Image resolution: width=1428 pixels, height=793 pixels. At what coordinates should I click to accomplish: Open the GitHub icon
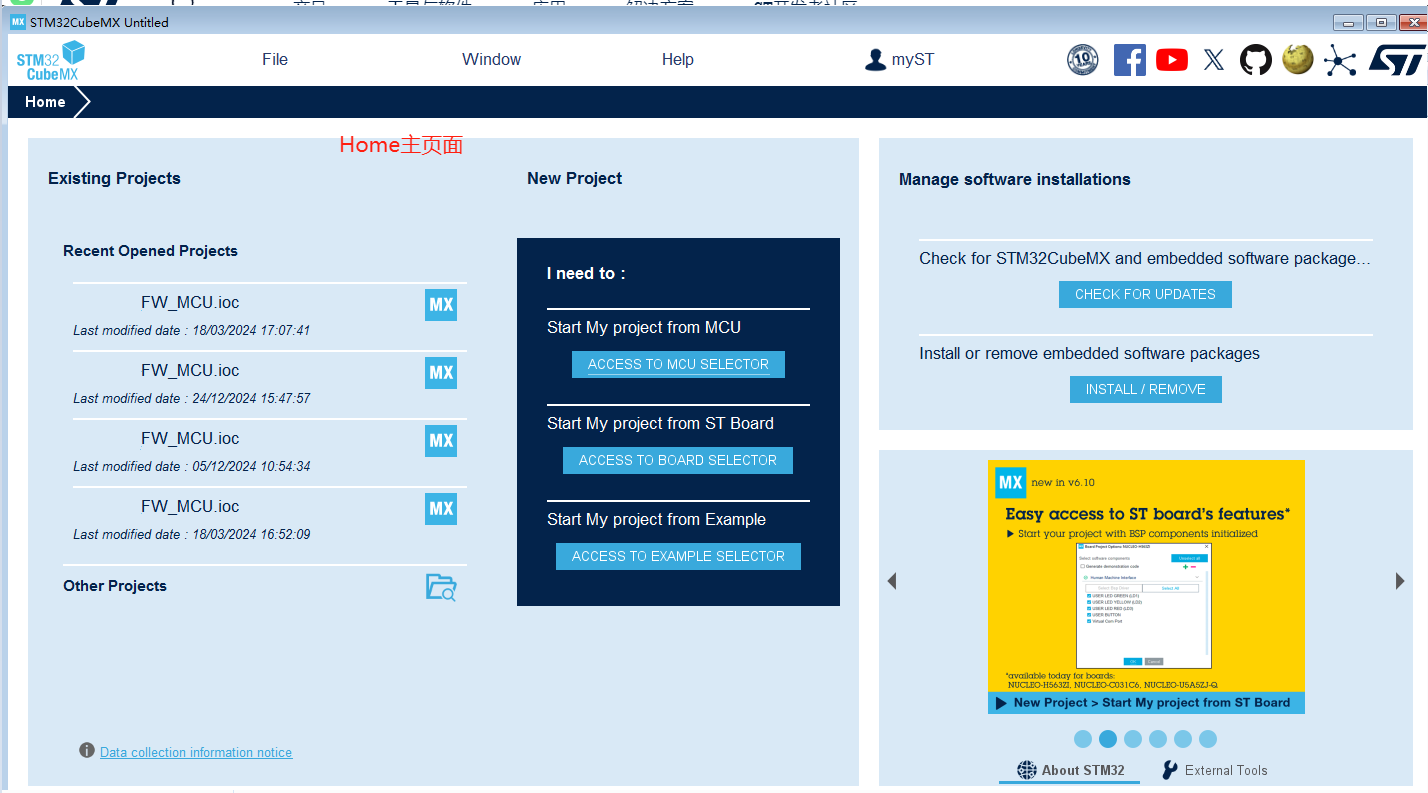tap(1256, 60)
